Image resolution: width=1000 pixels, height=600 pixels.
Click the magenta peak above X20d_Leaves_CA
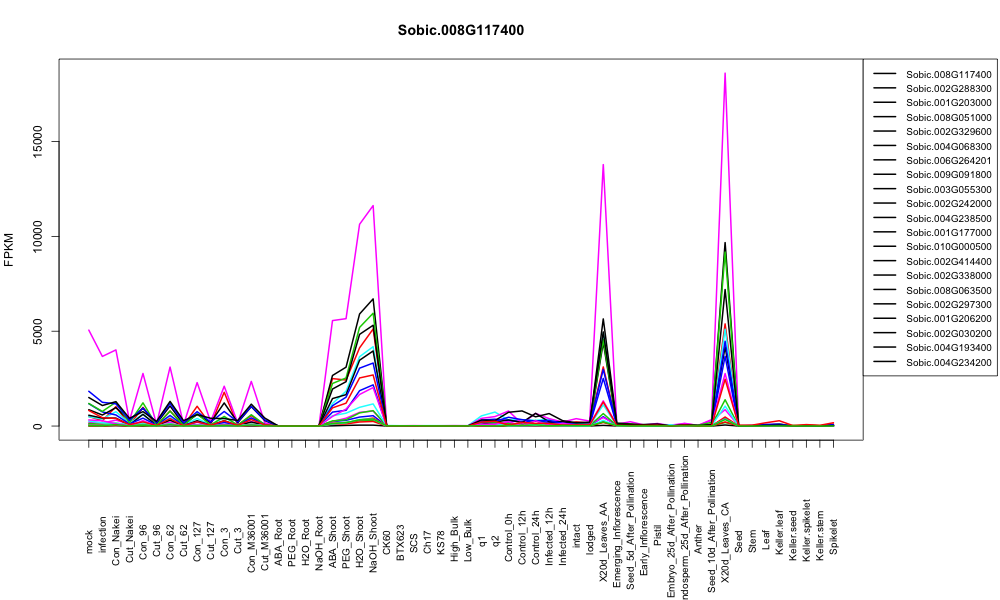tap(725, 73)
